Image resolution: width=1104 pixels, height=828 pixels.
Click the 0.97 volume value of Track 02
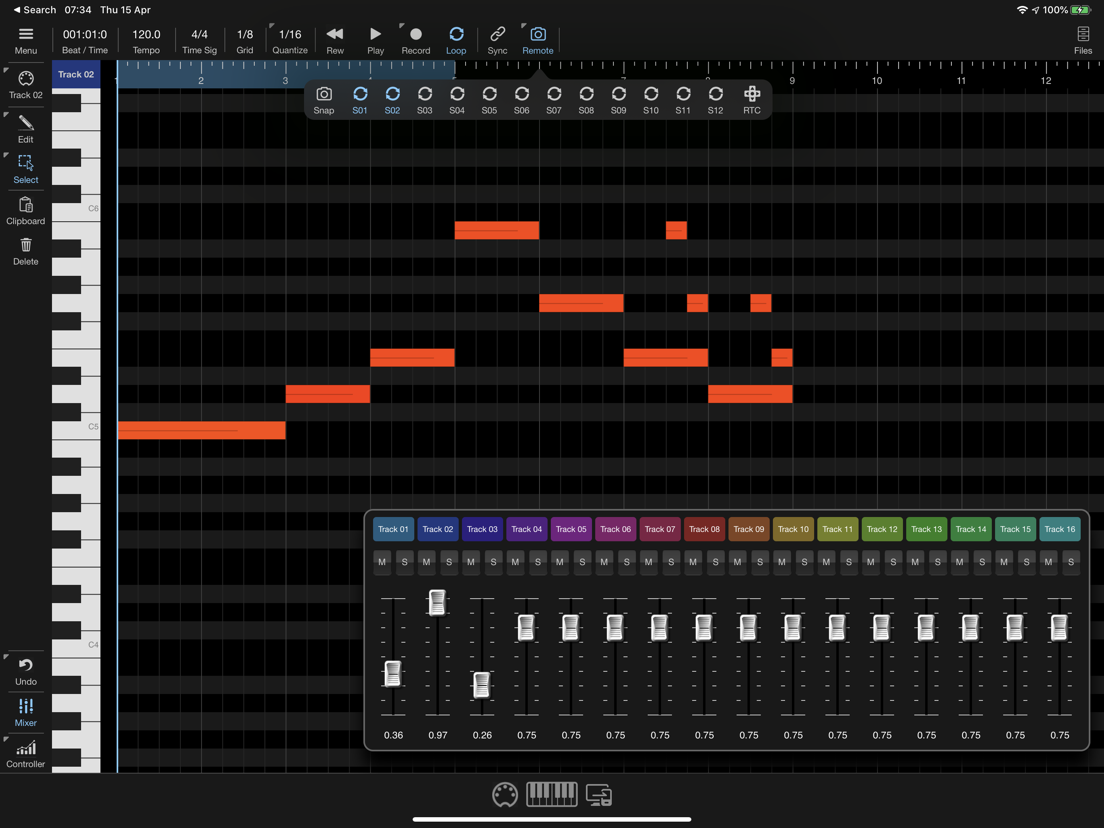pyautogui.click(x=438, y=735)
